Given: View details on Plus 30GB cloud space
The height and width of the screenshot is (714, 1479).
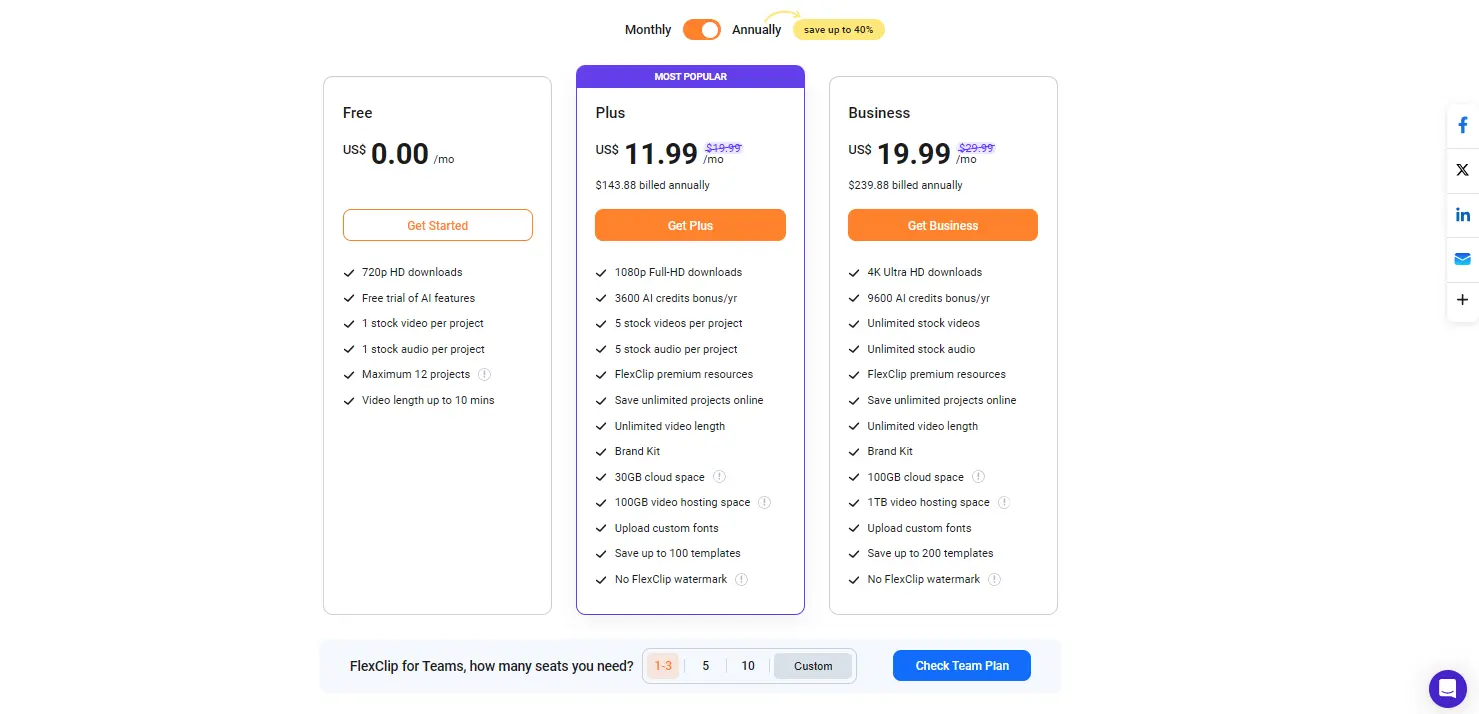Looking at the screenshot, I should [719, 477].
